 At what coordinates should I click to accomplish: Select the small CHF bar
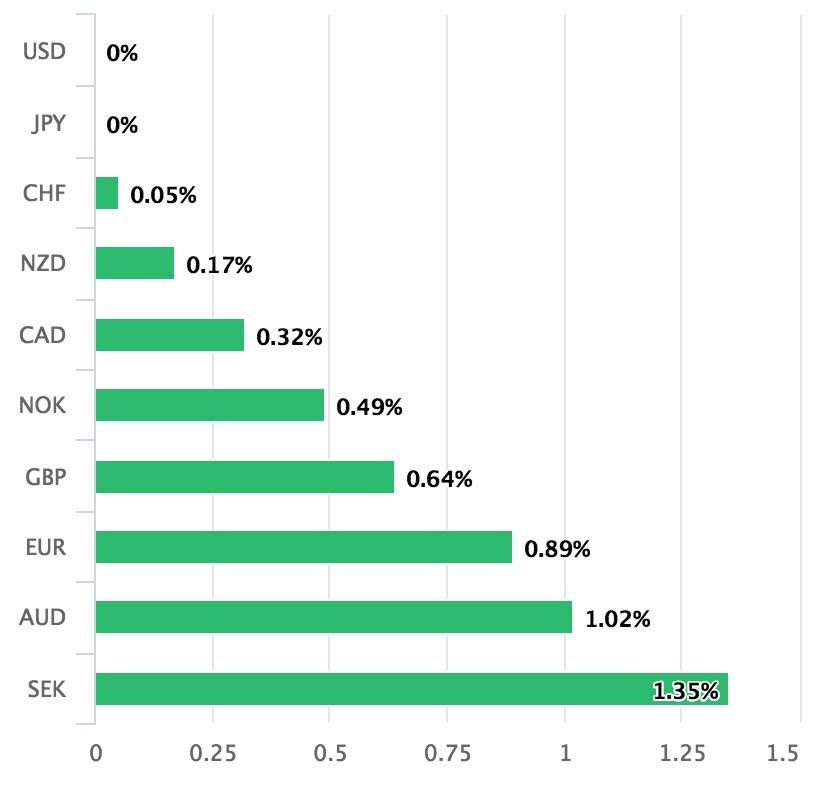(107, 193)
